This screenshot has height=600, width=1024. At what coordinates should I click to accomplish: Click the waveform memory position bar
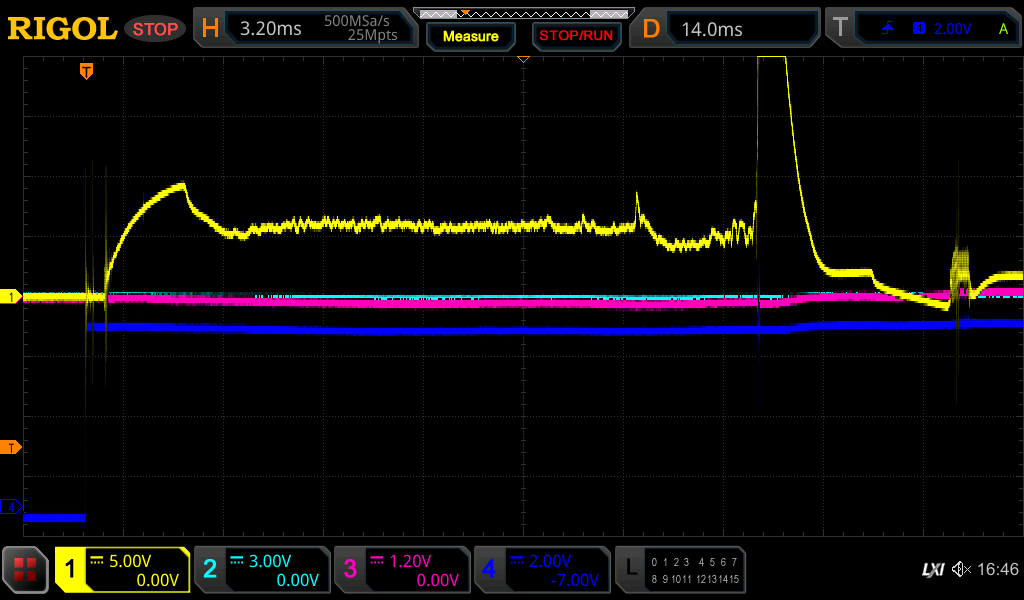click(x=522, y=13)
